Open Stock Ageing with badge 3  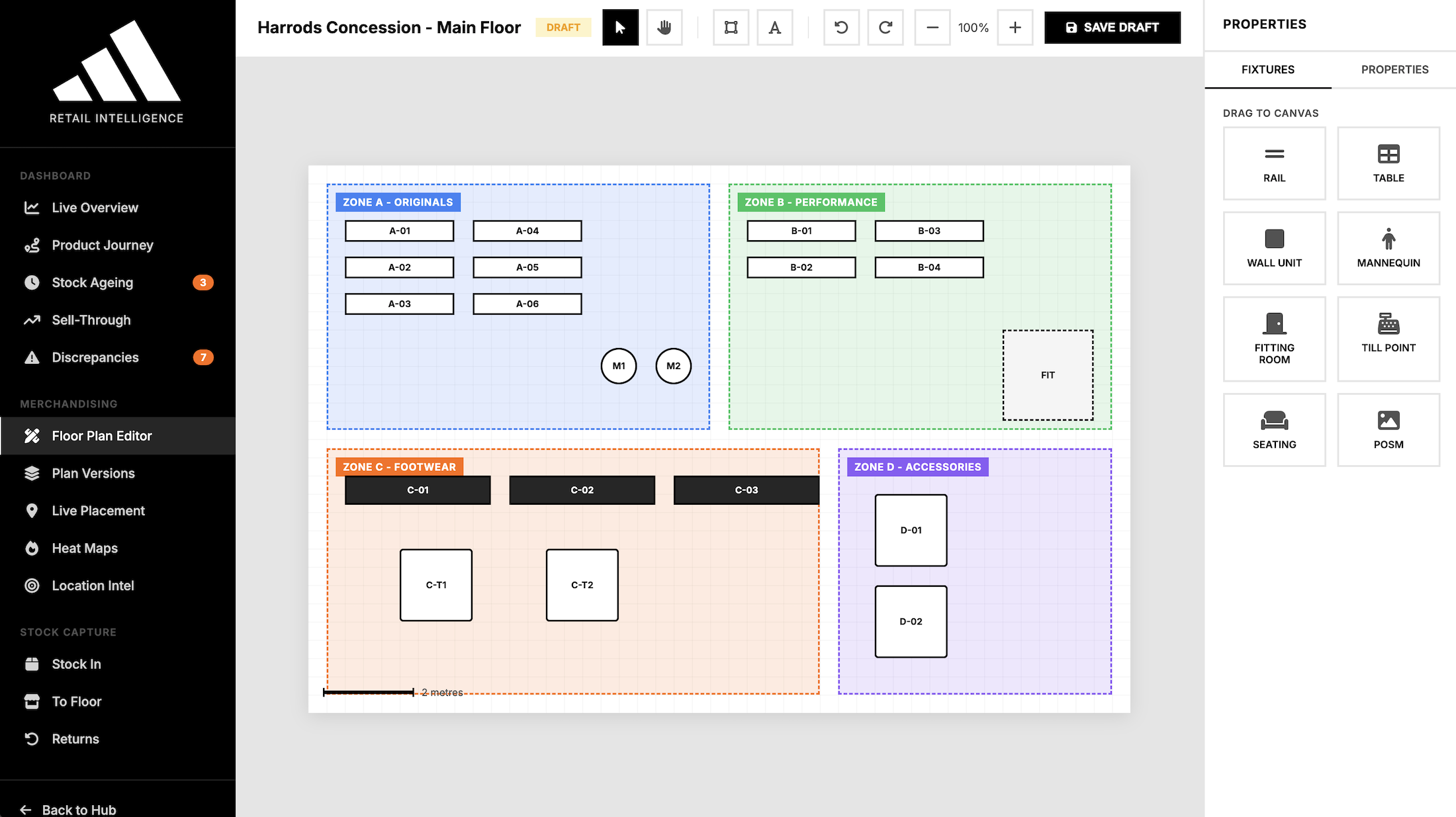point(93,282)
